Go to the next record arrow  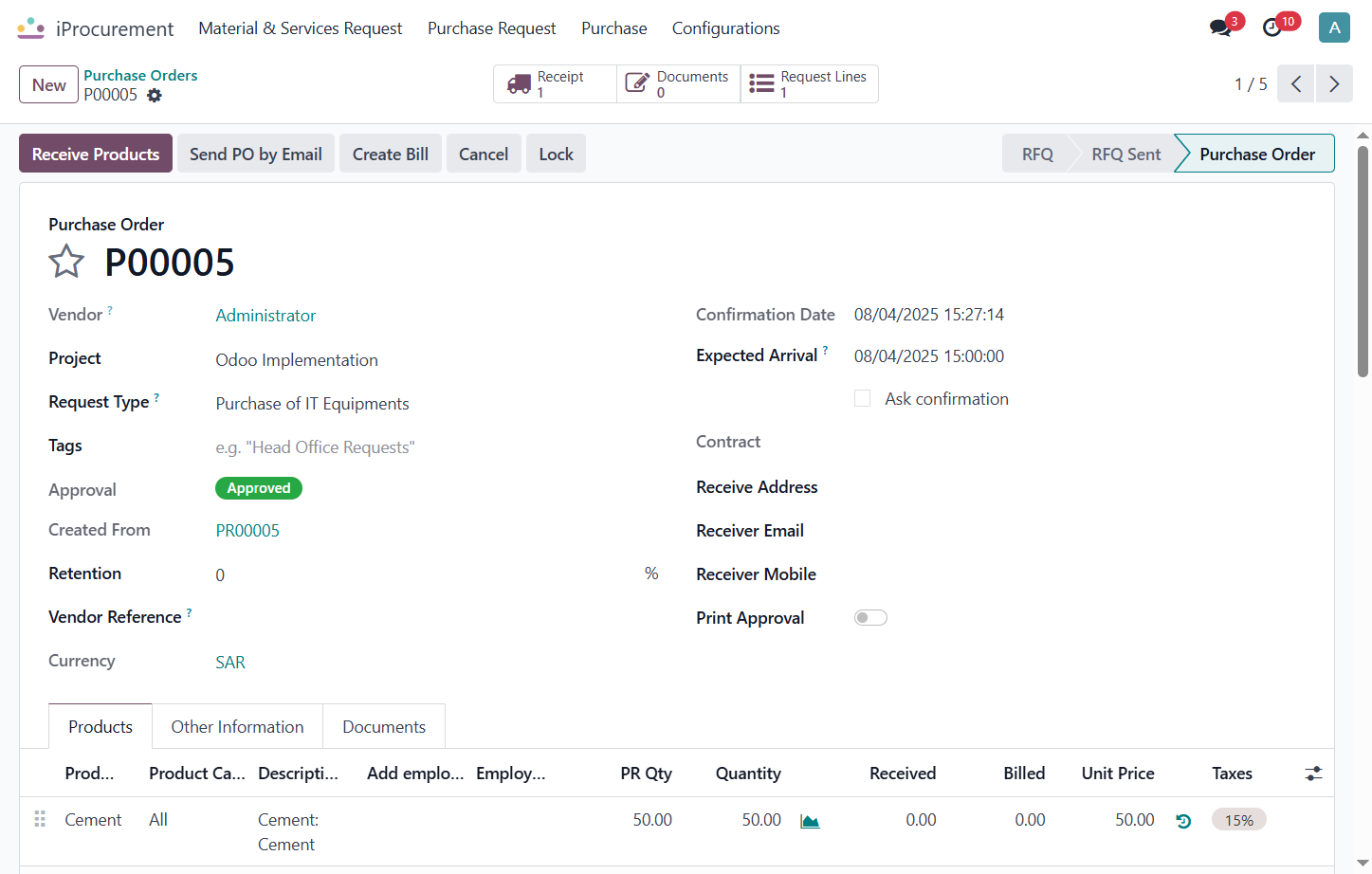click(x=1334, y=83)
